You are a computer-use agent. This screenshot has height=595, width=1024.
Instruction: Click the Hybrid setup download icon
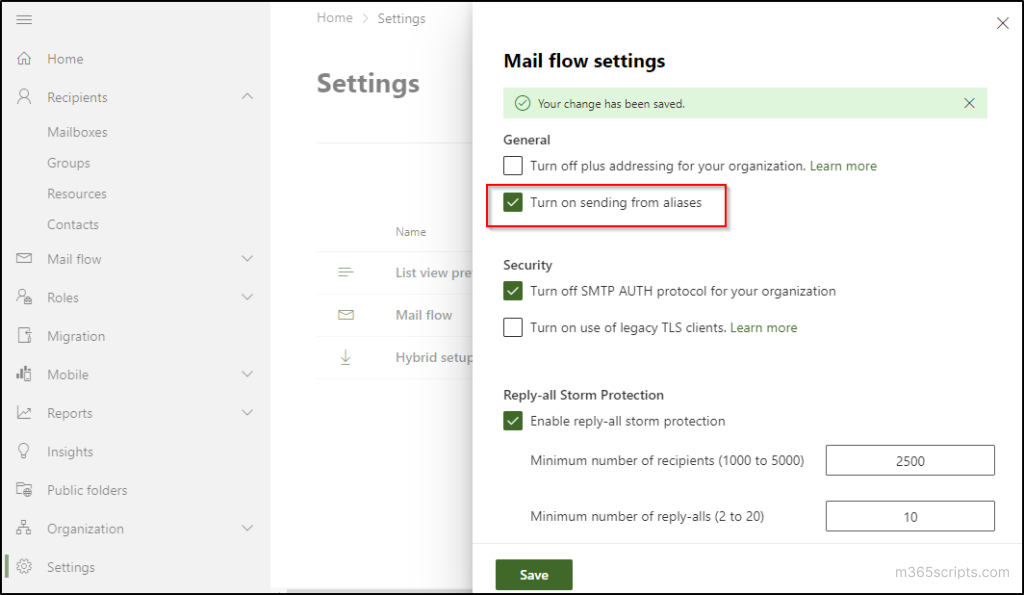tap(346, 357)
